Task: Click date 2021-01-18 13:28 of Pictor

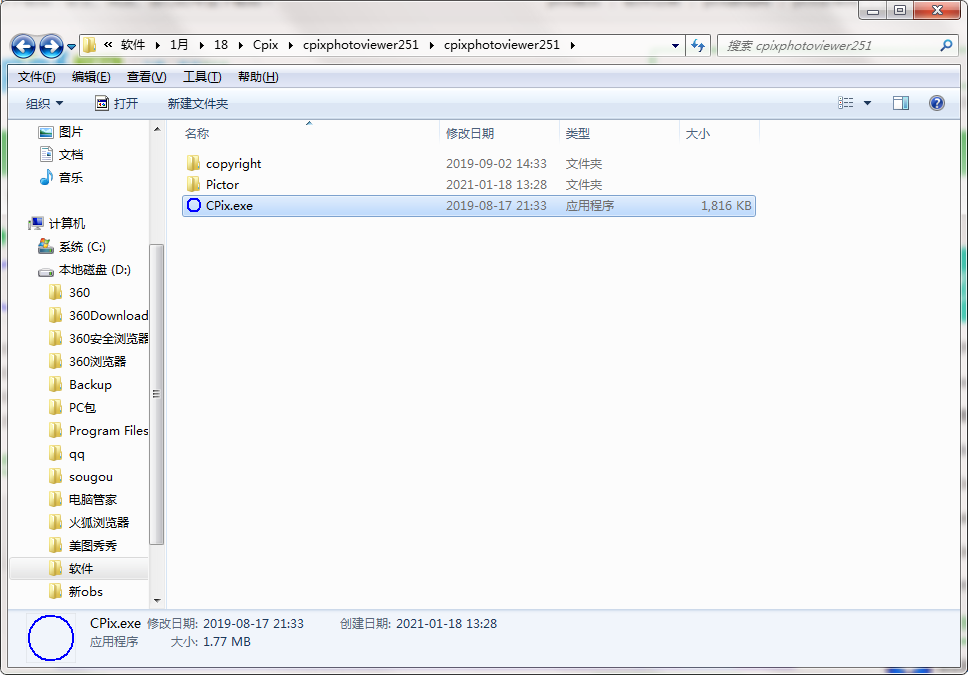Action: (x=496, y=185)
